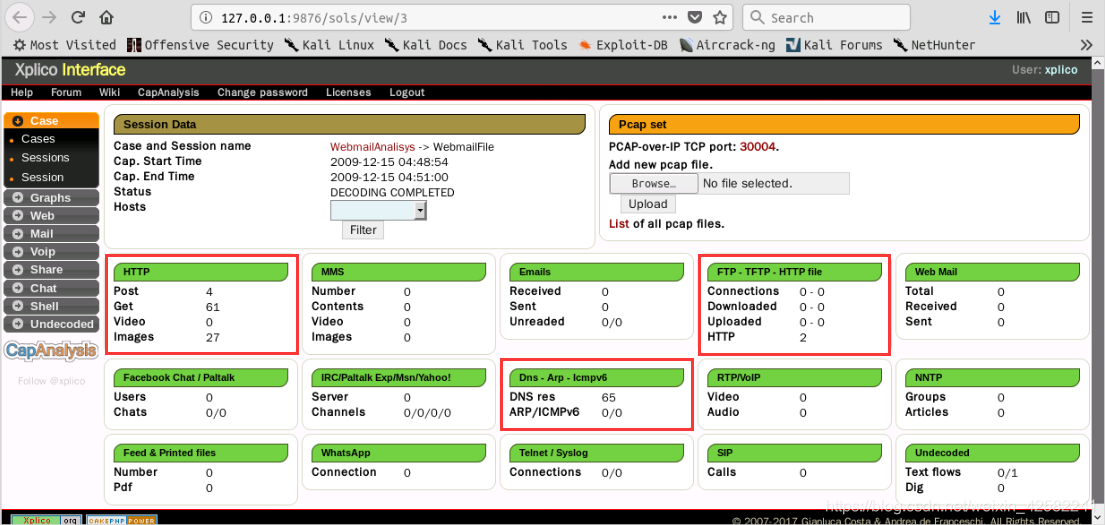Open Kali Tools bookmark

(522, 45)
